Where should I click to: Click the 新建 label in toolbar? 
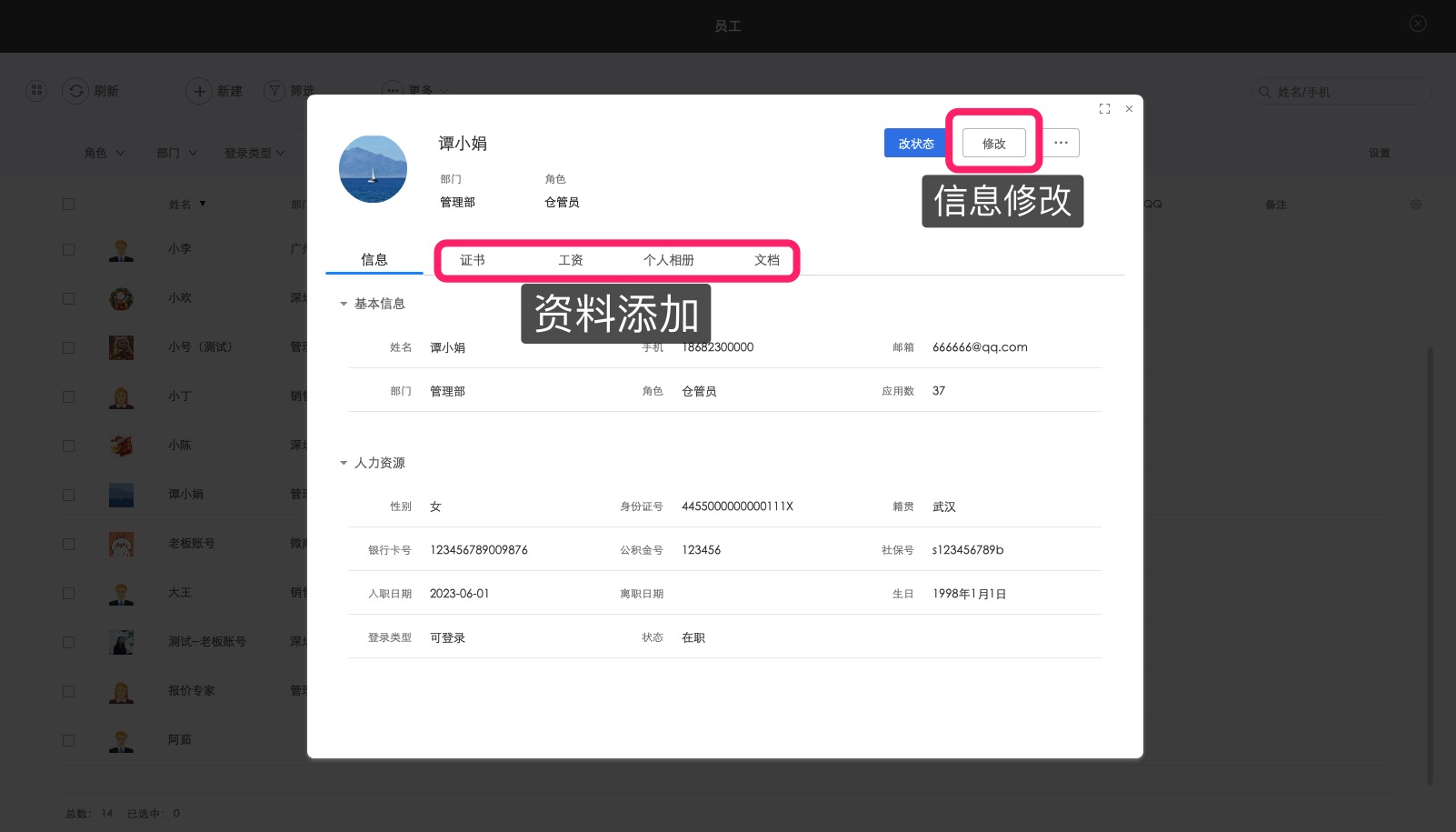click(x=230, y=91)
